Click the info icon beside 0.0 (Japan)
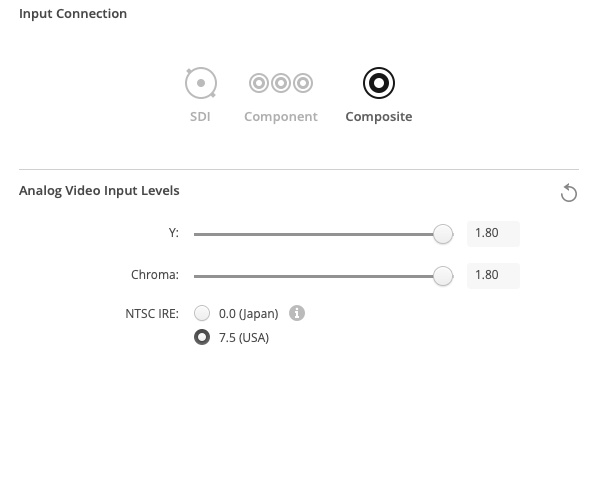 point(296,313)
